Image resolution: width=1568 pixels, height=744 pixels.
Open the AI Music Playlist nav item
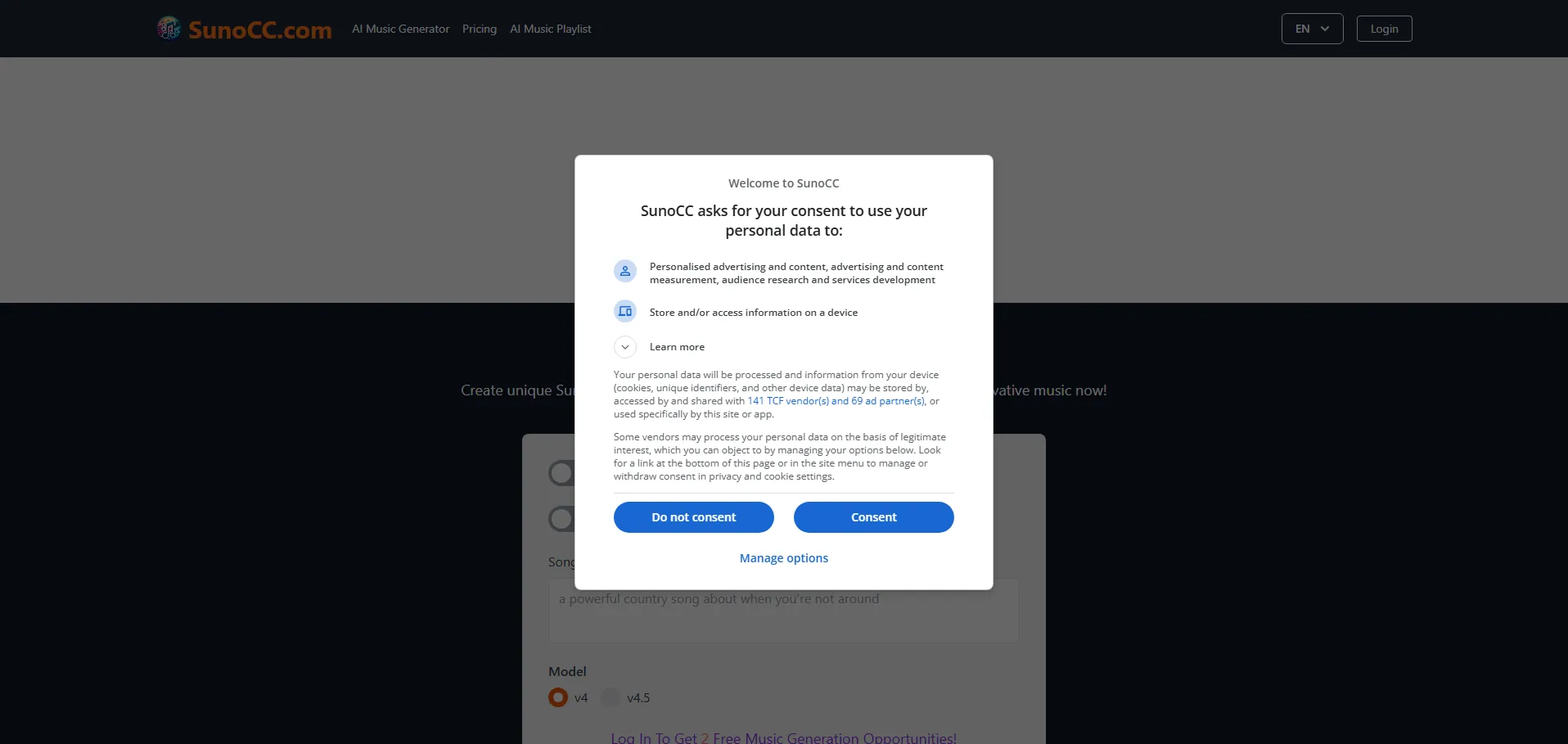(x=550, y=29)
